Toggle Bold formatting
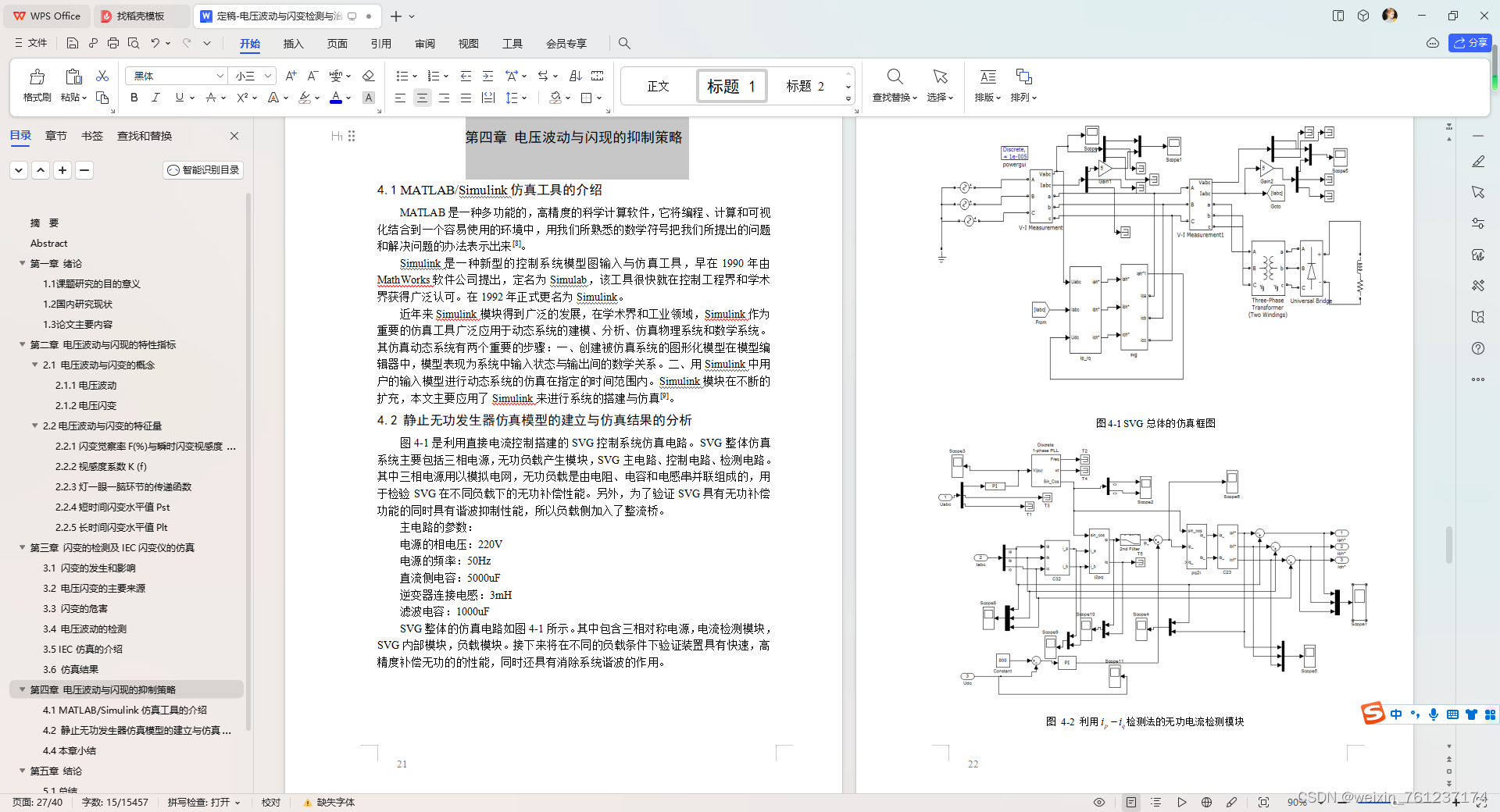Image resolution: width=1500 pixels, height=812 pixels. (x=134, y=98)
